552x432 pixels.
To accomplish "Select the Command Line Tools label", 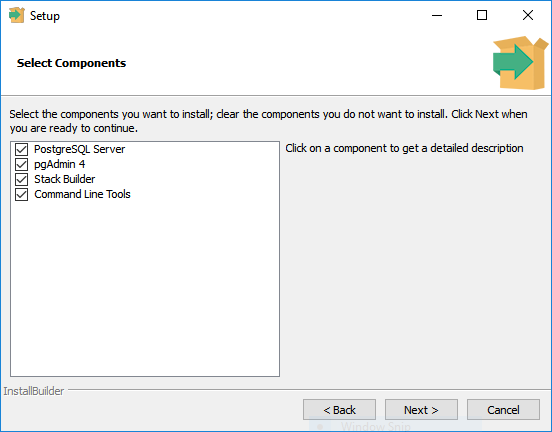I will [82, 194].
